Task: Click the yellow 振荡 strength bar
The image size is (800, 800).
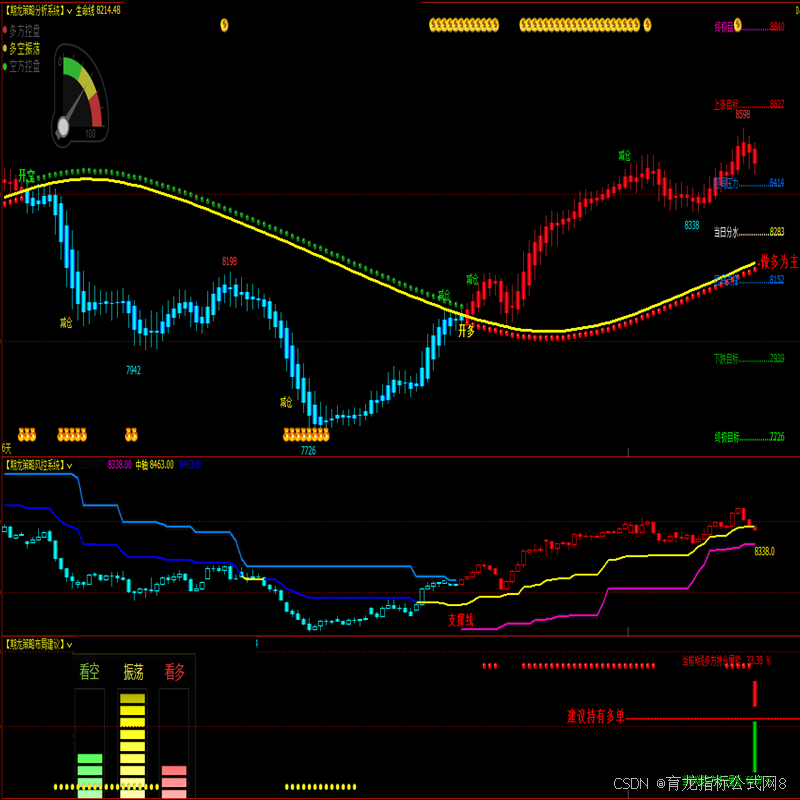Action: click(x=133, y=746)
